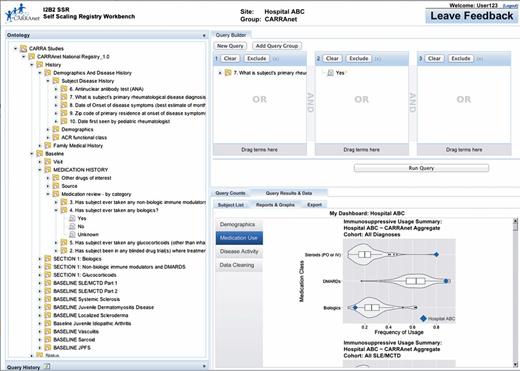Click the New Query button
The height and width of the screenshot is (371, 520).
point(230,46)
